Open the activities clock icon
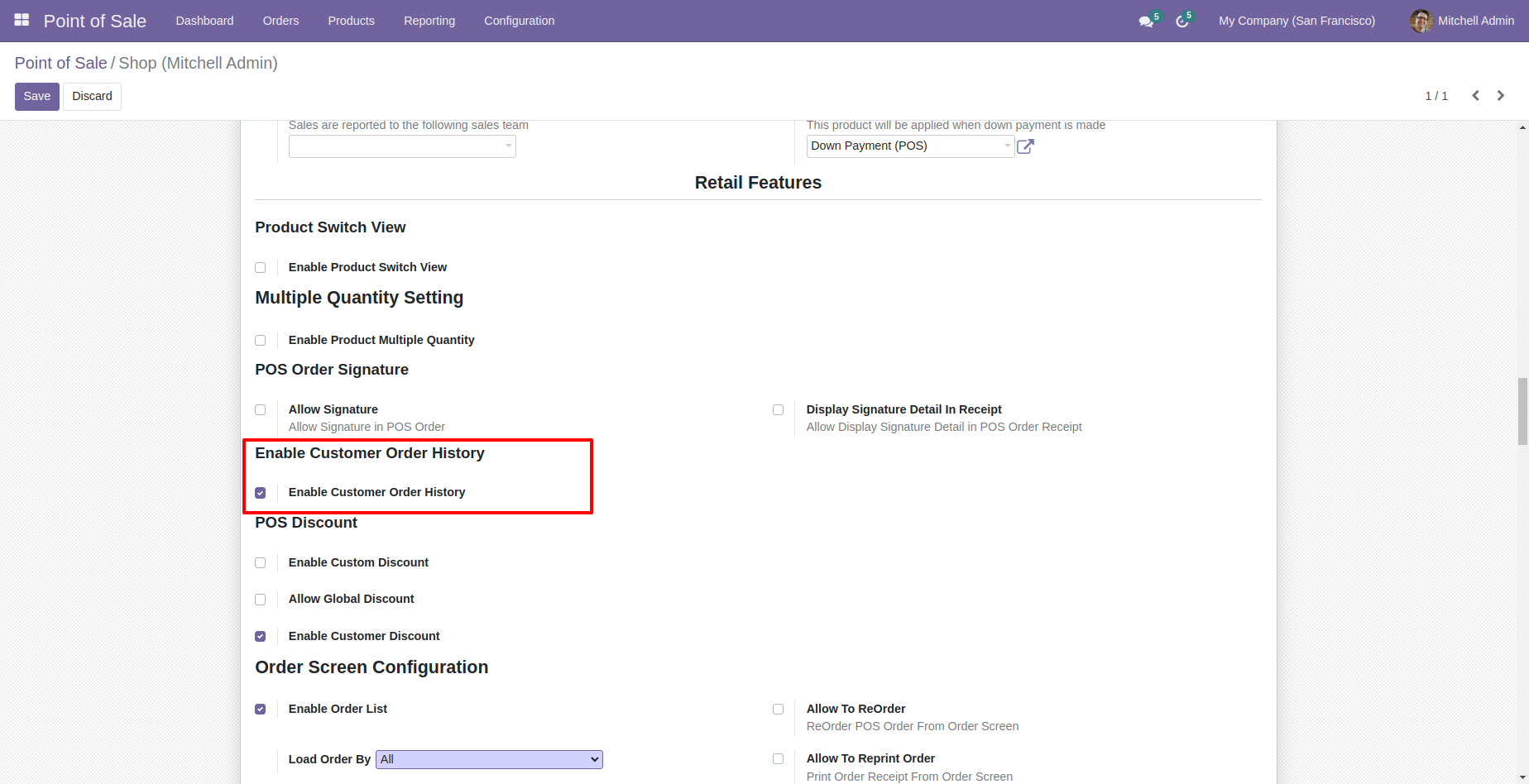 point(1181,22)
